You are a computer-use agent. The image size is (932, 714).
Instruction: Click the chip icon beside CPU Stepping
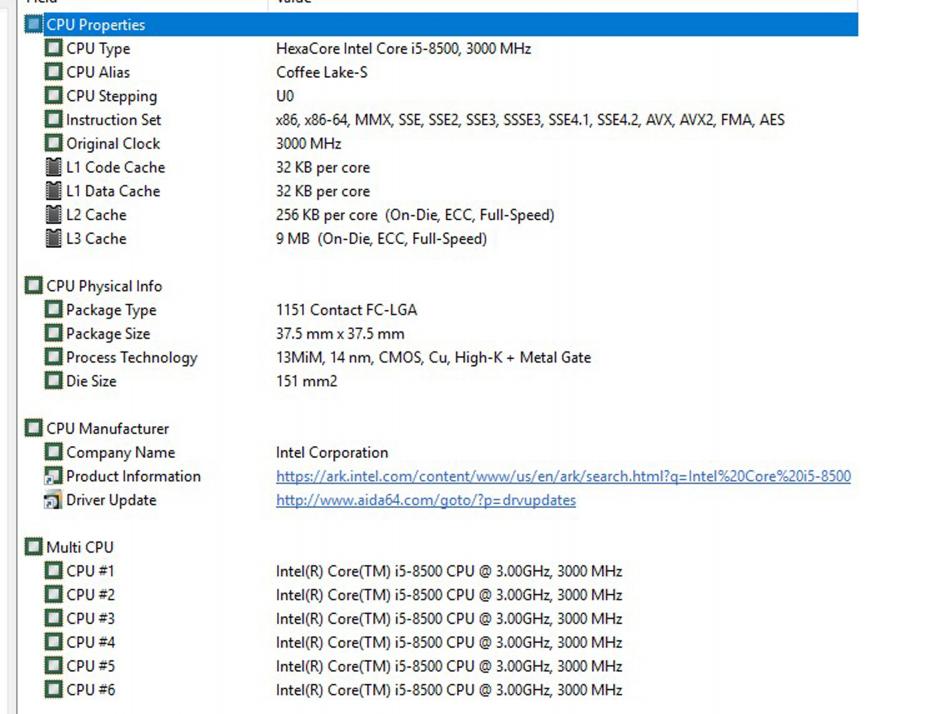click(53, 96)
